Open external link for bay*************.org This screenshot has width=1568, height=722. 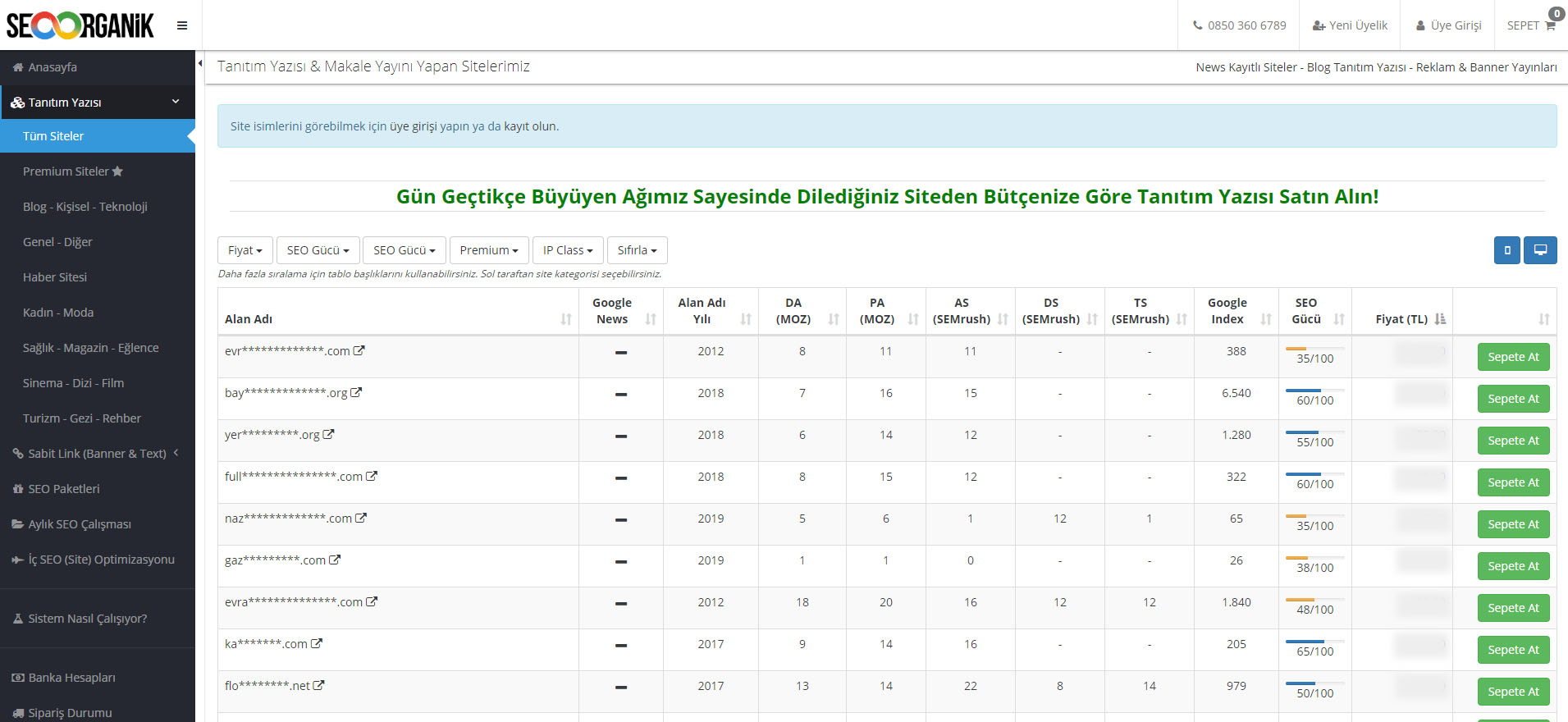356,392
